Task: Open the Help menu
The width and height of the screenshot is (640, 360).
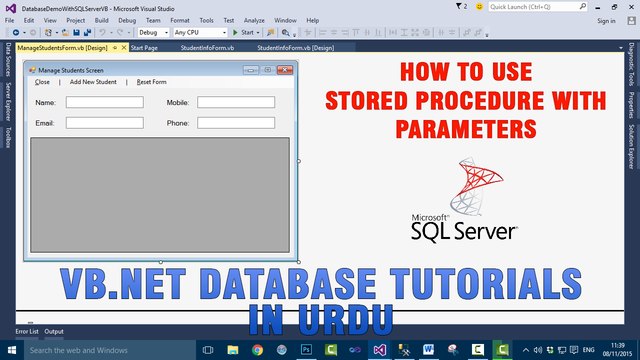Action: [312, 20]
